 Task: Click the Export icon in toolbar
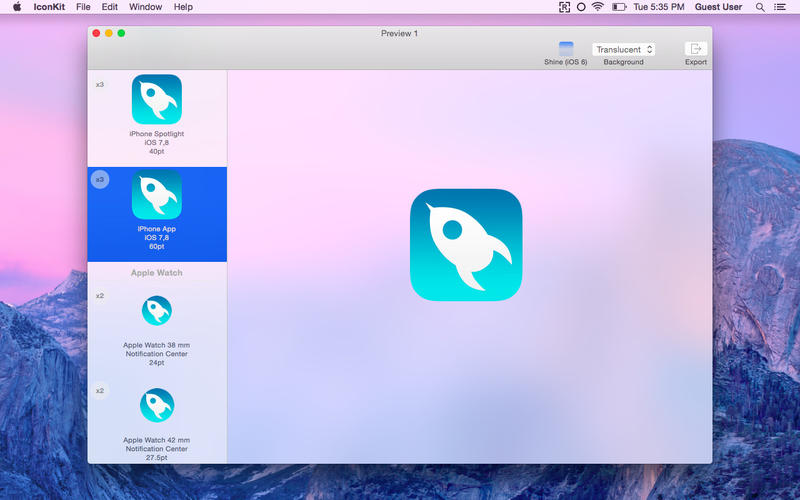pos(695,49)
